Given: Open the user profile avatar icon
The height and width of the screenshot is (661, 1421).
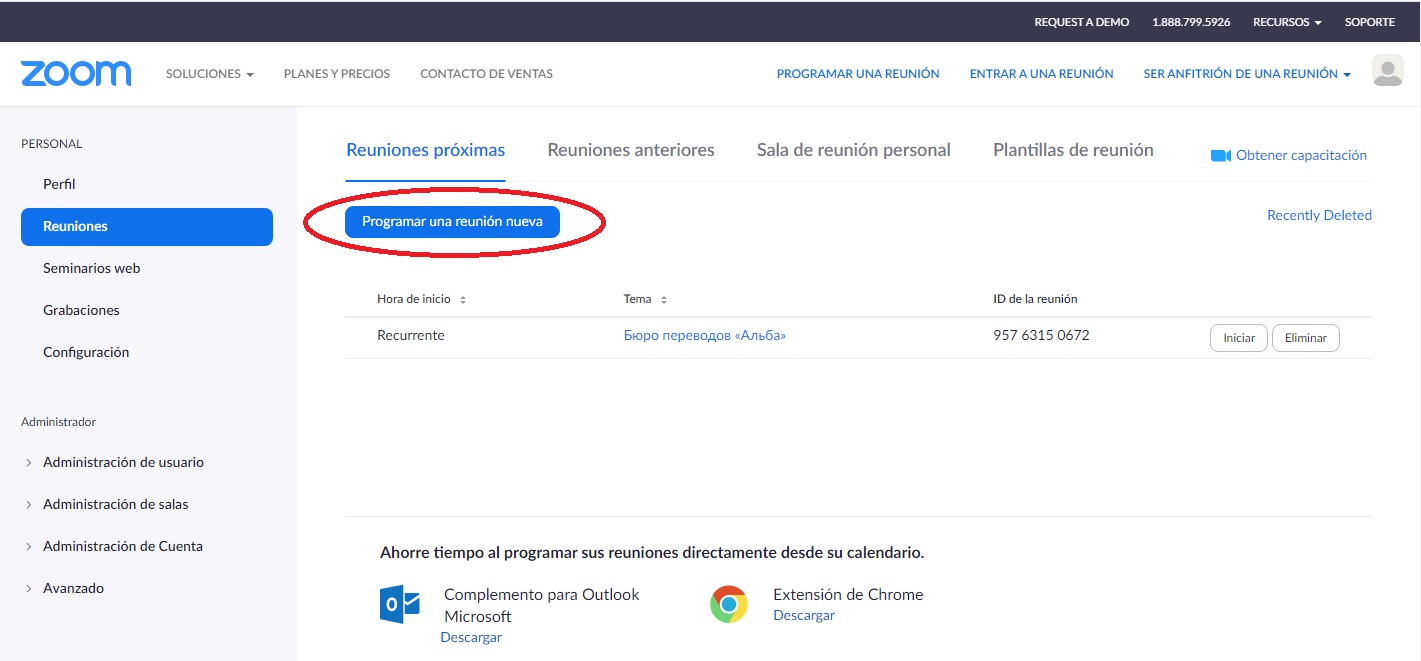Looking at the screenshot, I should [1388, 71].
